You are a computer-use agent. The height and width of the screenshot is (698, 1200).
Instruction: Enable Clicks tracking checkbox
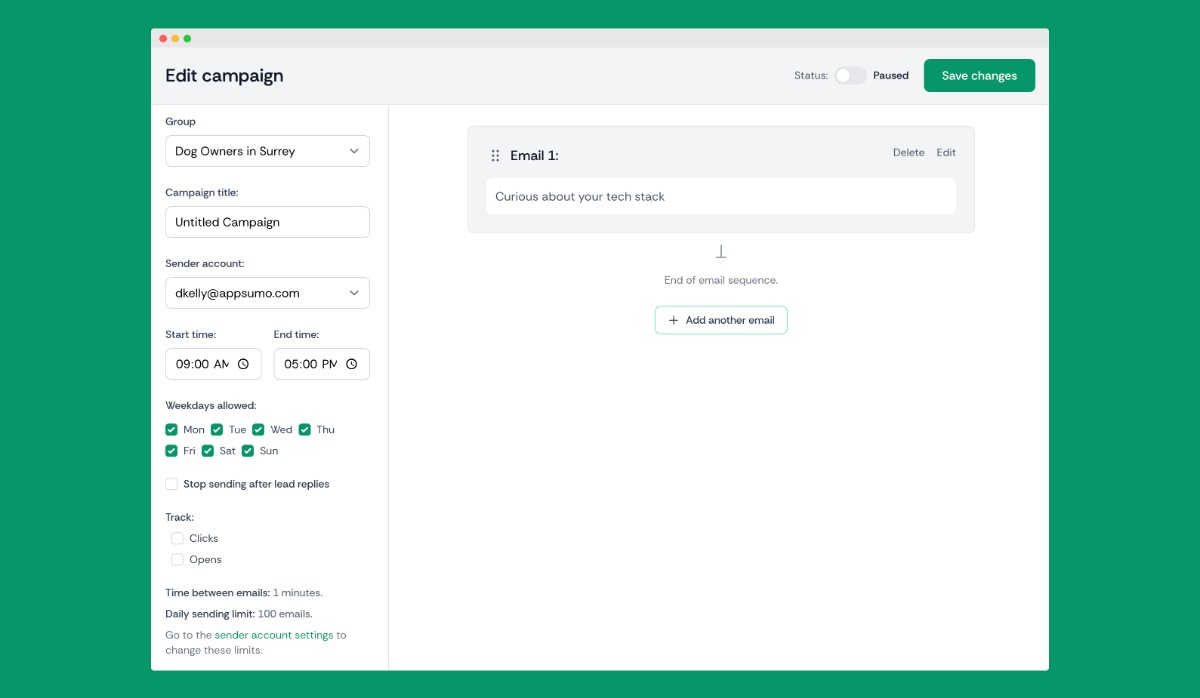click(x=177, y=538)
